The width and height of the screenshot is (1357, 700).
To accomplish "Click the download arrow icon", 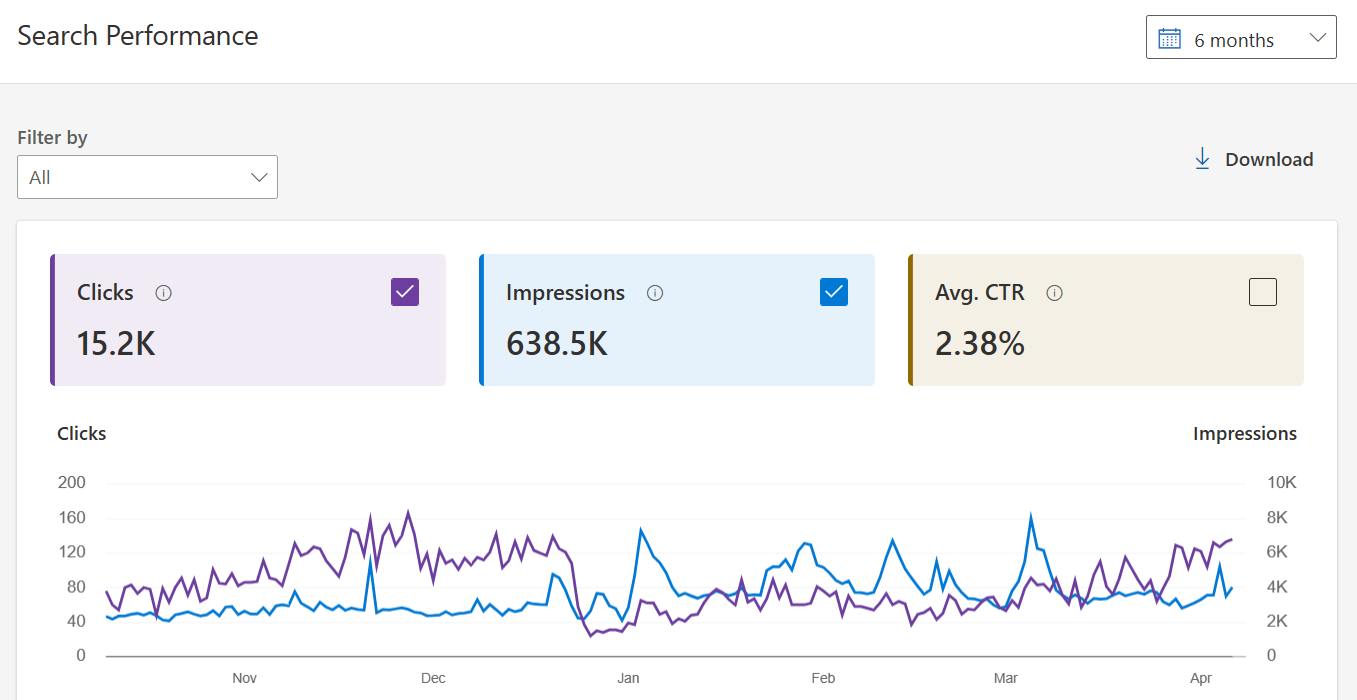I will [1202, 159].
